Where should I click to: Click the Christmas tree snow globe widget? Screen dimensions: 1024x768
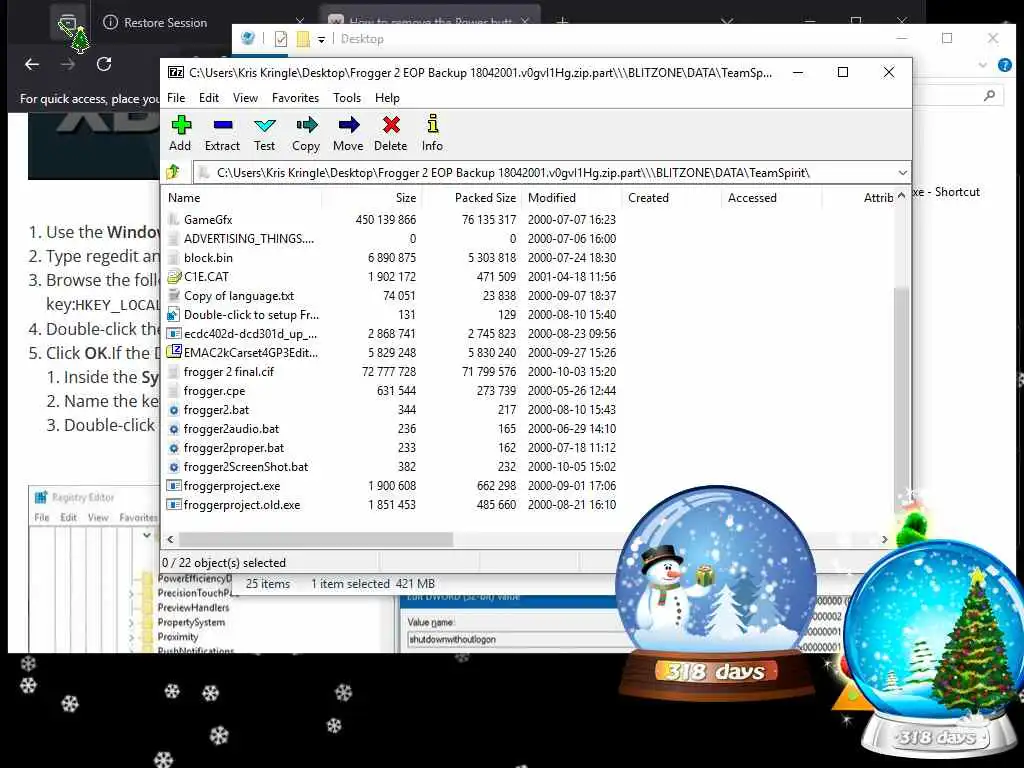[934, 647]
